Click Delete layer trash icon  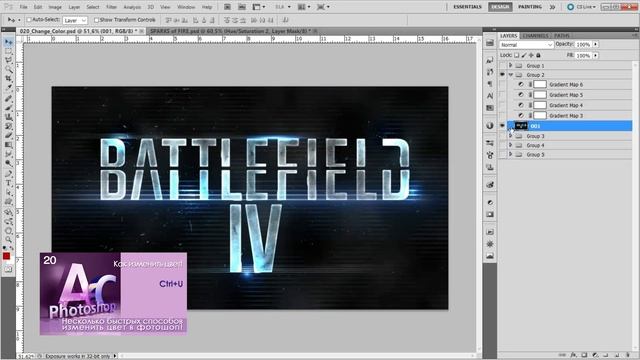pos(628,355)
